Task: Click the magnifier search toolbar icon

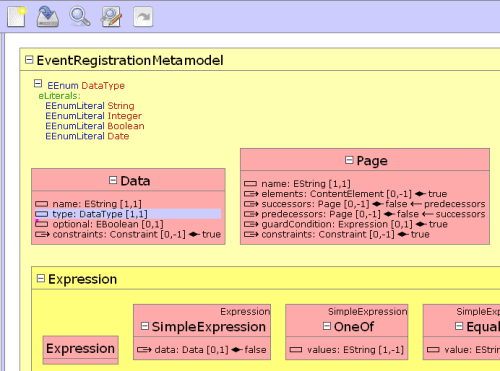Action: 79,17
